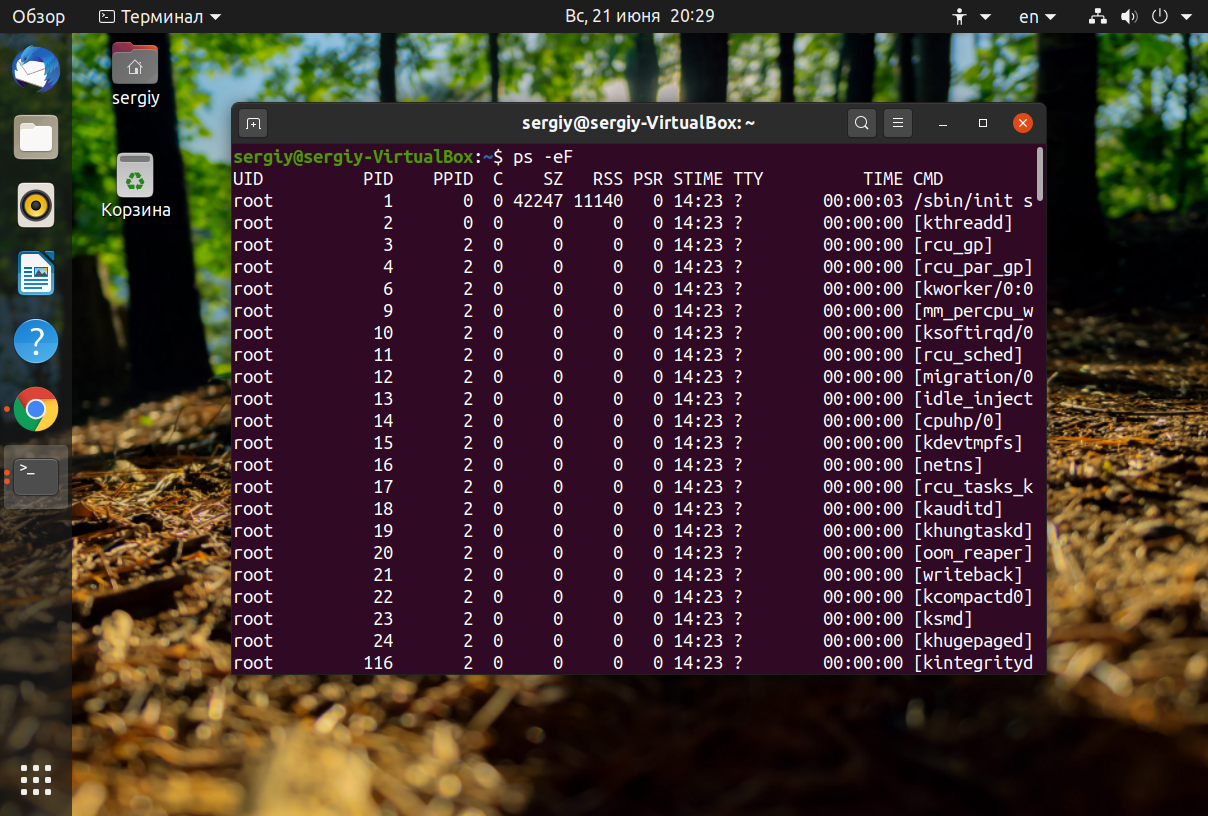Launch Google Chrome from the dock
The image size is (1208, 816).
pos(36,409)
